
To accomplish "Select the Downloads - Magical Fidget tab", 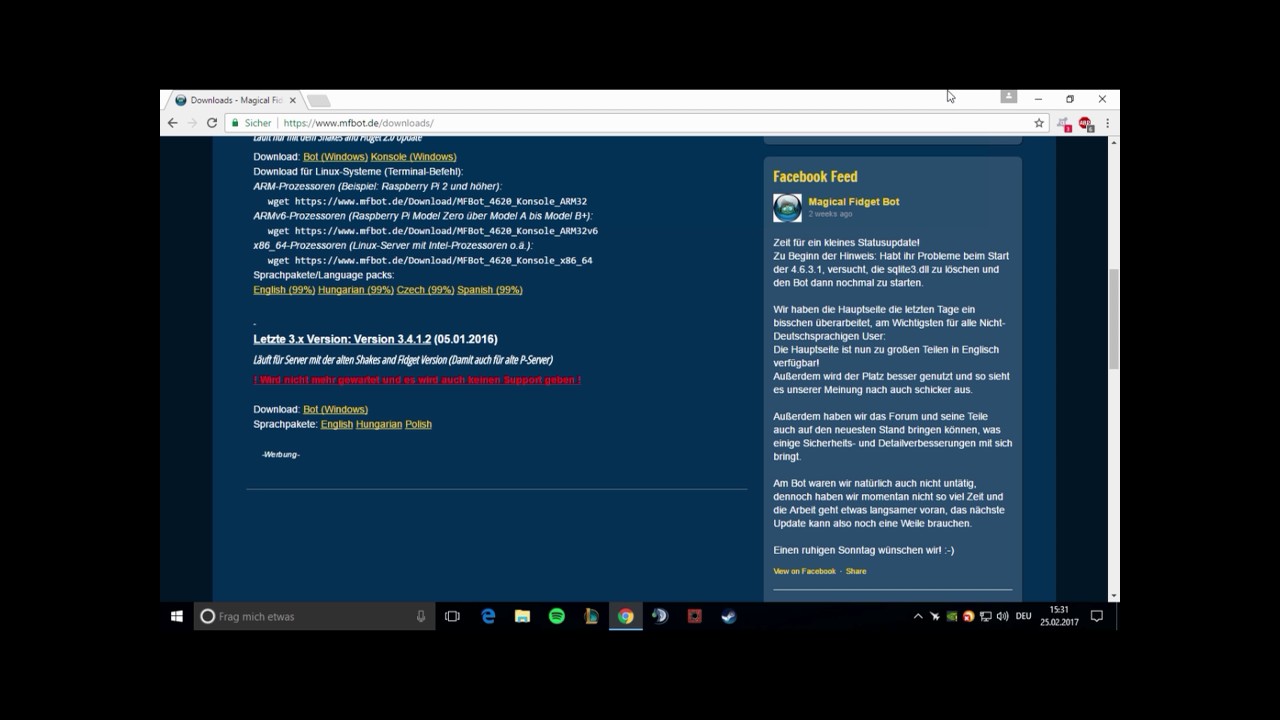I will pos(235,100).
